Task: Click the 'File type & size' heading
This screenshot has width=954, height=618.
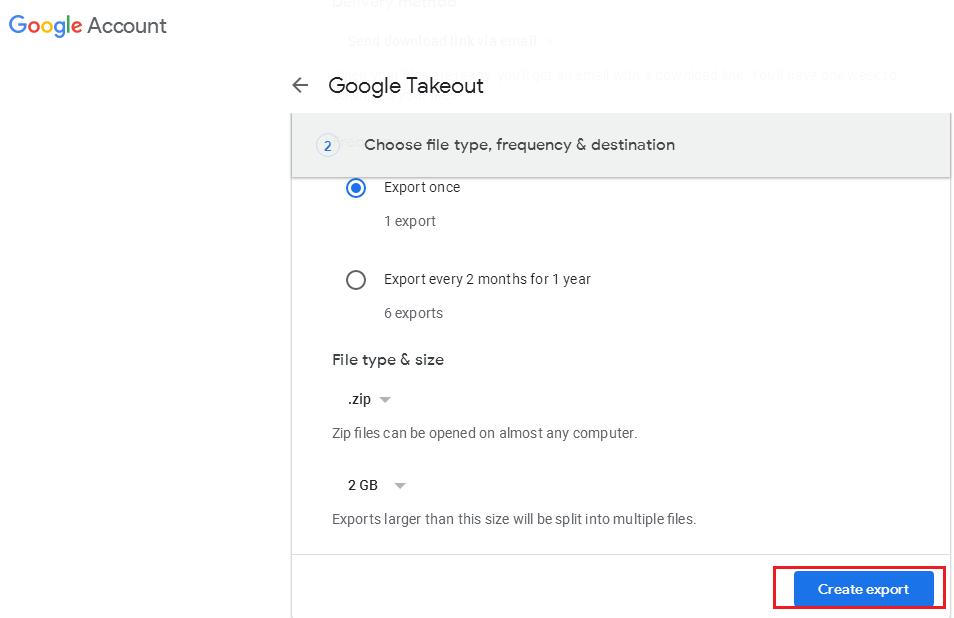Action: pos(388,360)
